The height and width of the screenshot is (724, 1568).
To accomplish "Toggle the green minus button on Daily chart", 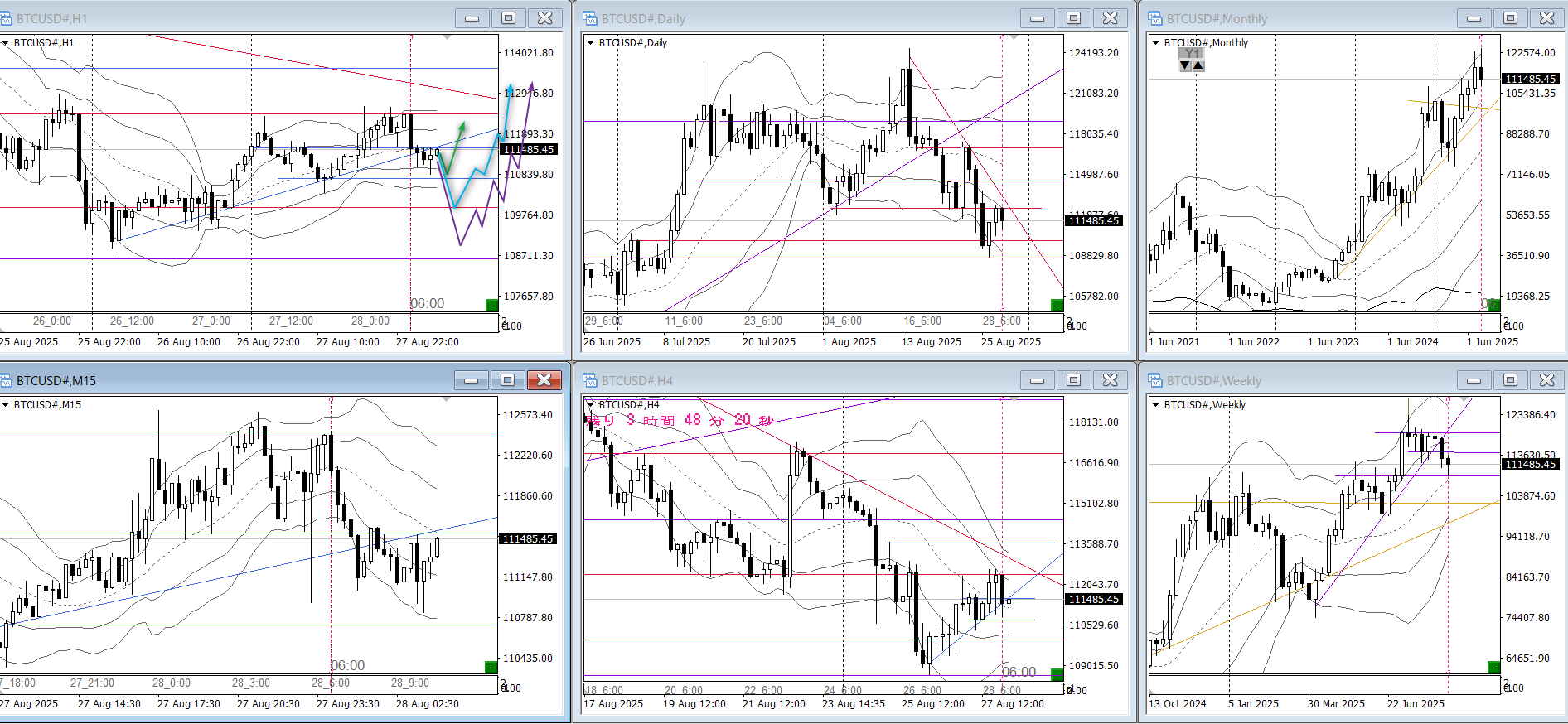I will [1057, 306].
